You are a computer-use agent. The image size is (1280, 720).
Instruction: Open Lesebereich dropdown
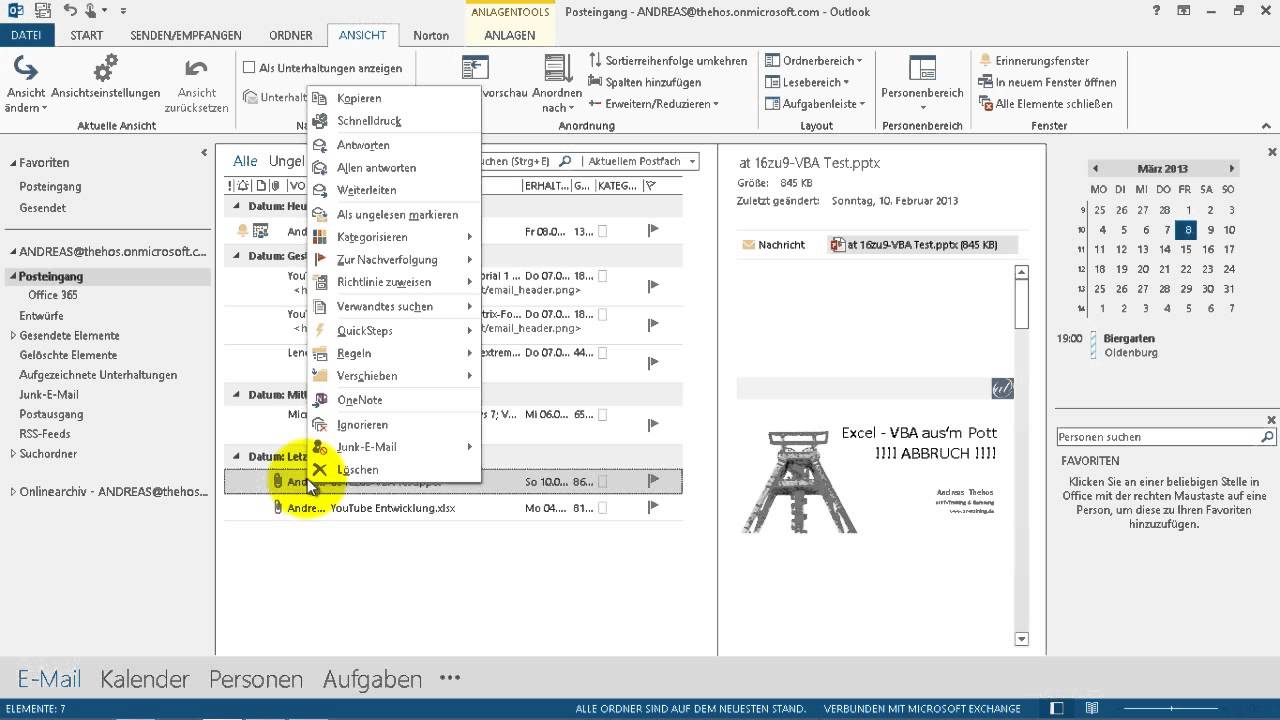coord(808,82)
